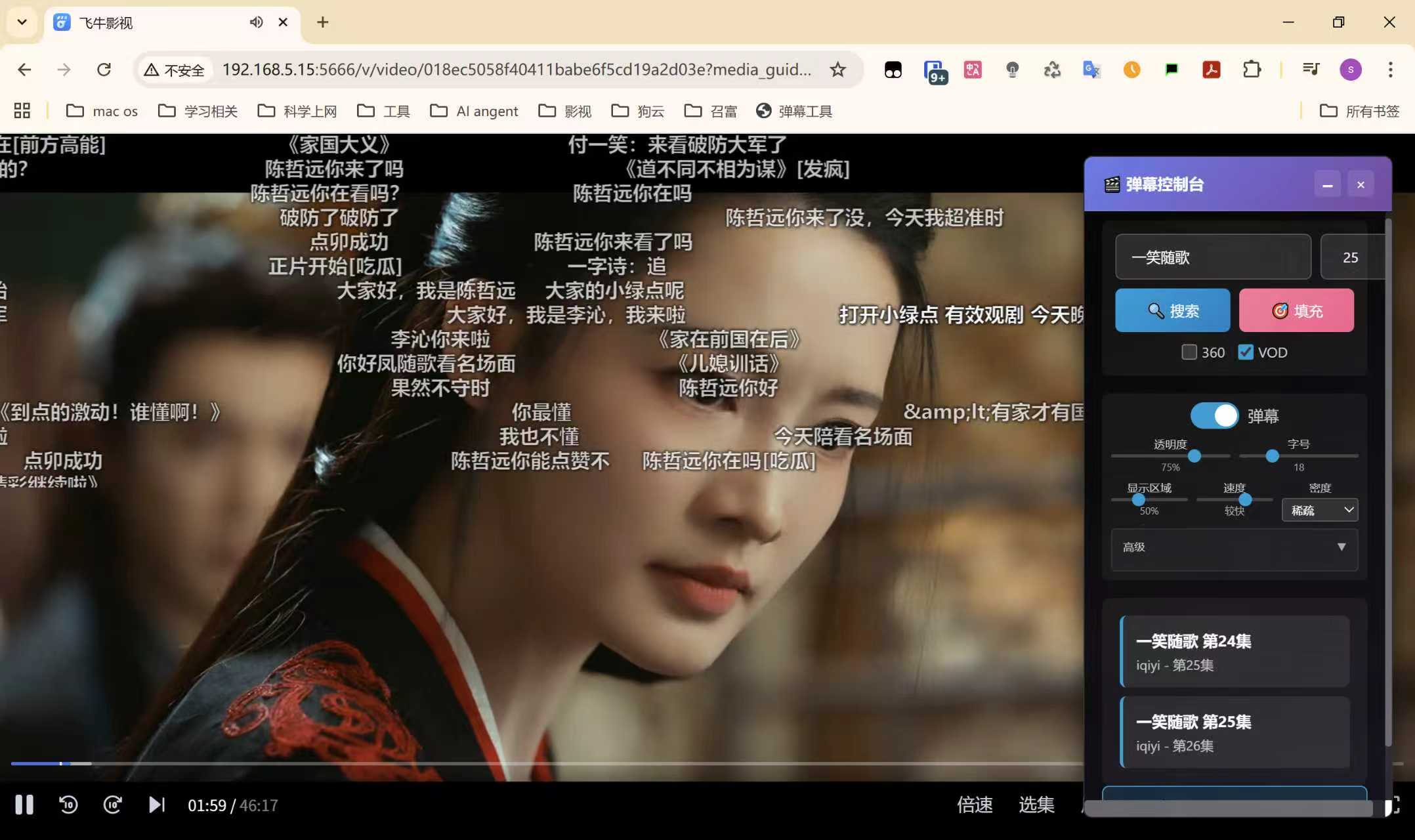Open 倍速 playback speed menu
Viewport: 1415px width, 840px height.
[975, 805]
